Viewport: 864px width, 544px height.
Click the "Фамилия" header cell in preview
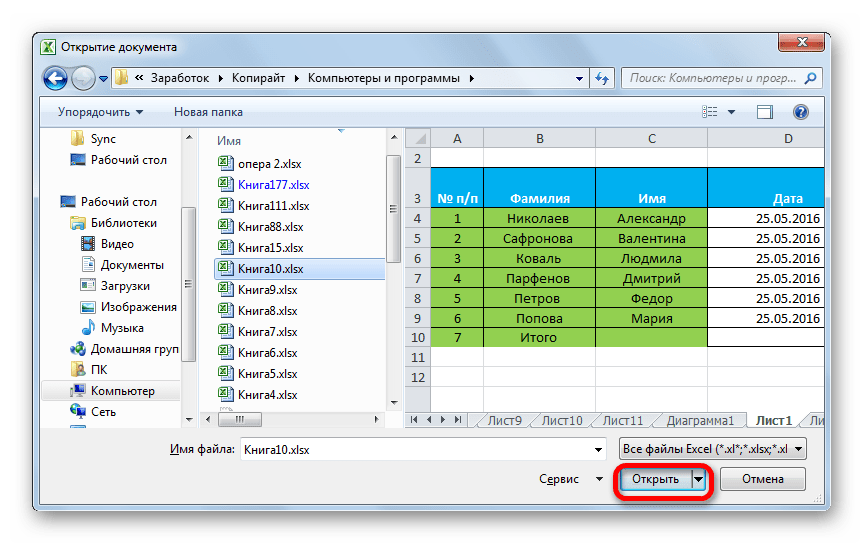point(539,187)
